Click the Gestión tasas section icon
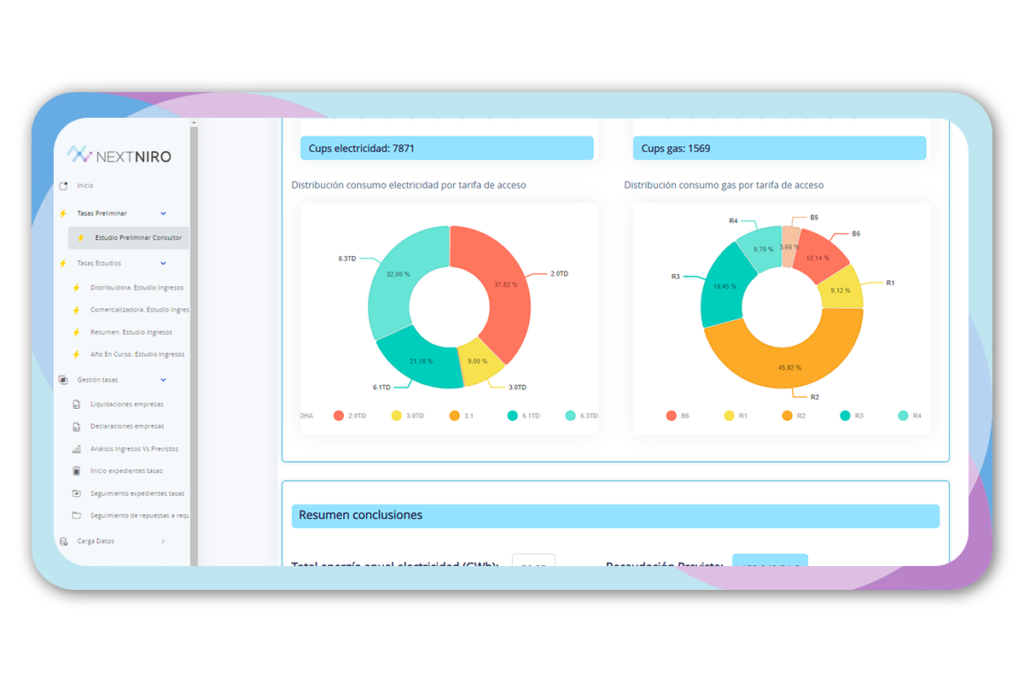This screenshot has width=1024, height=683. (x=63, y=380)
